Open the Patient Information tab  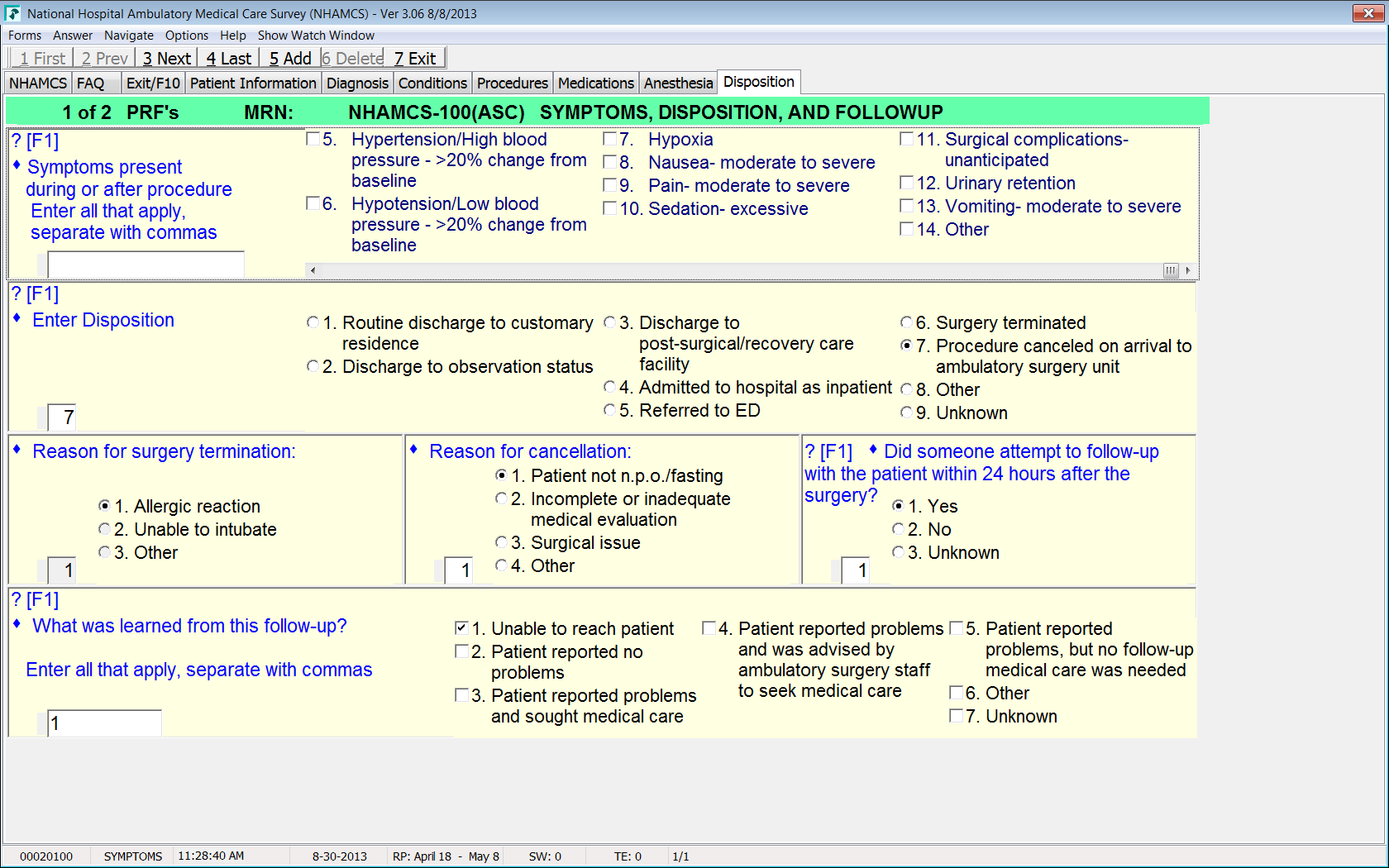tap(253, 83)
